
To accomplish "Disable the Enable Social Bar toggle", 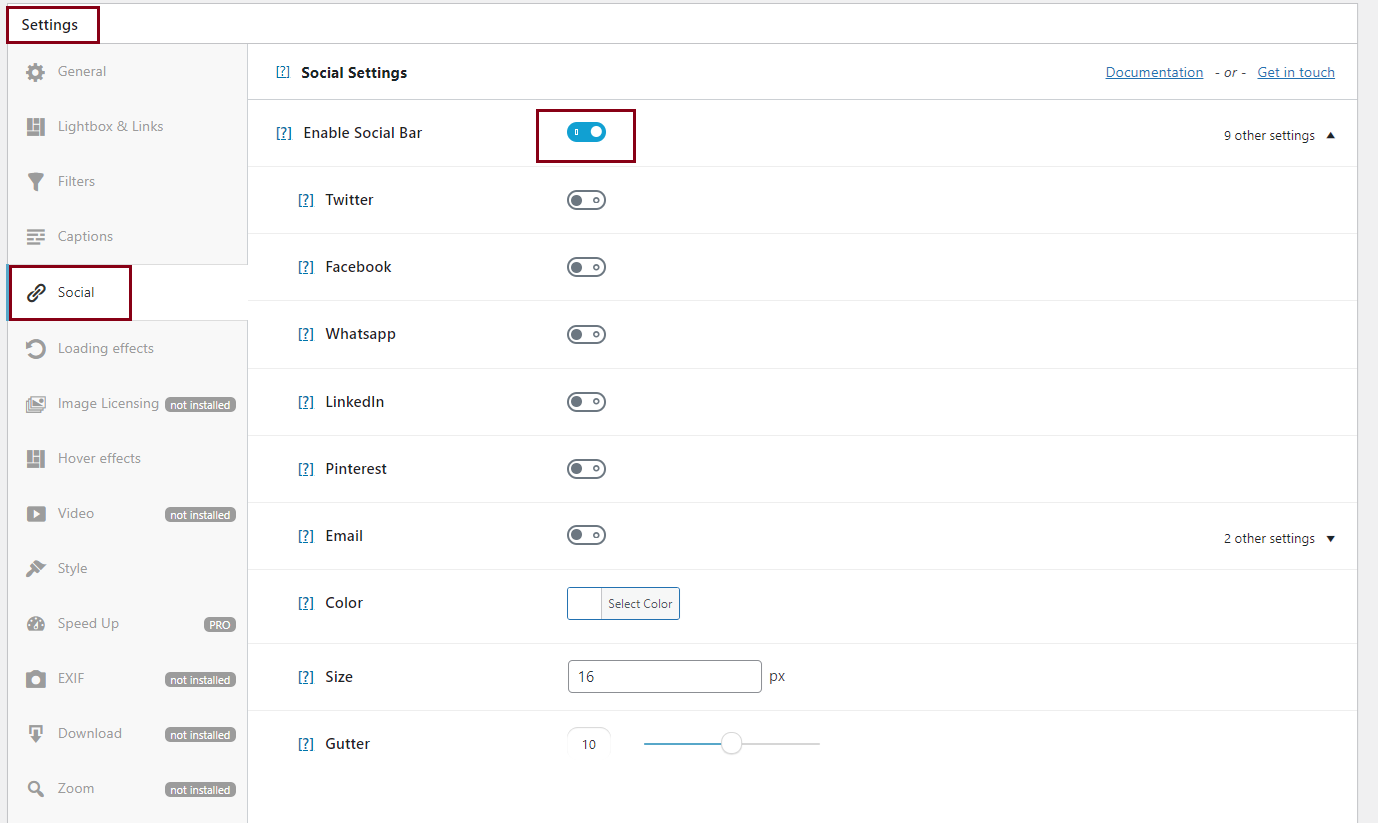I will [x=586, y=132].
